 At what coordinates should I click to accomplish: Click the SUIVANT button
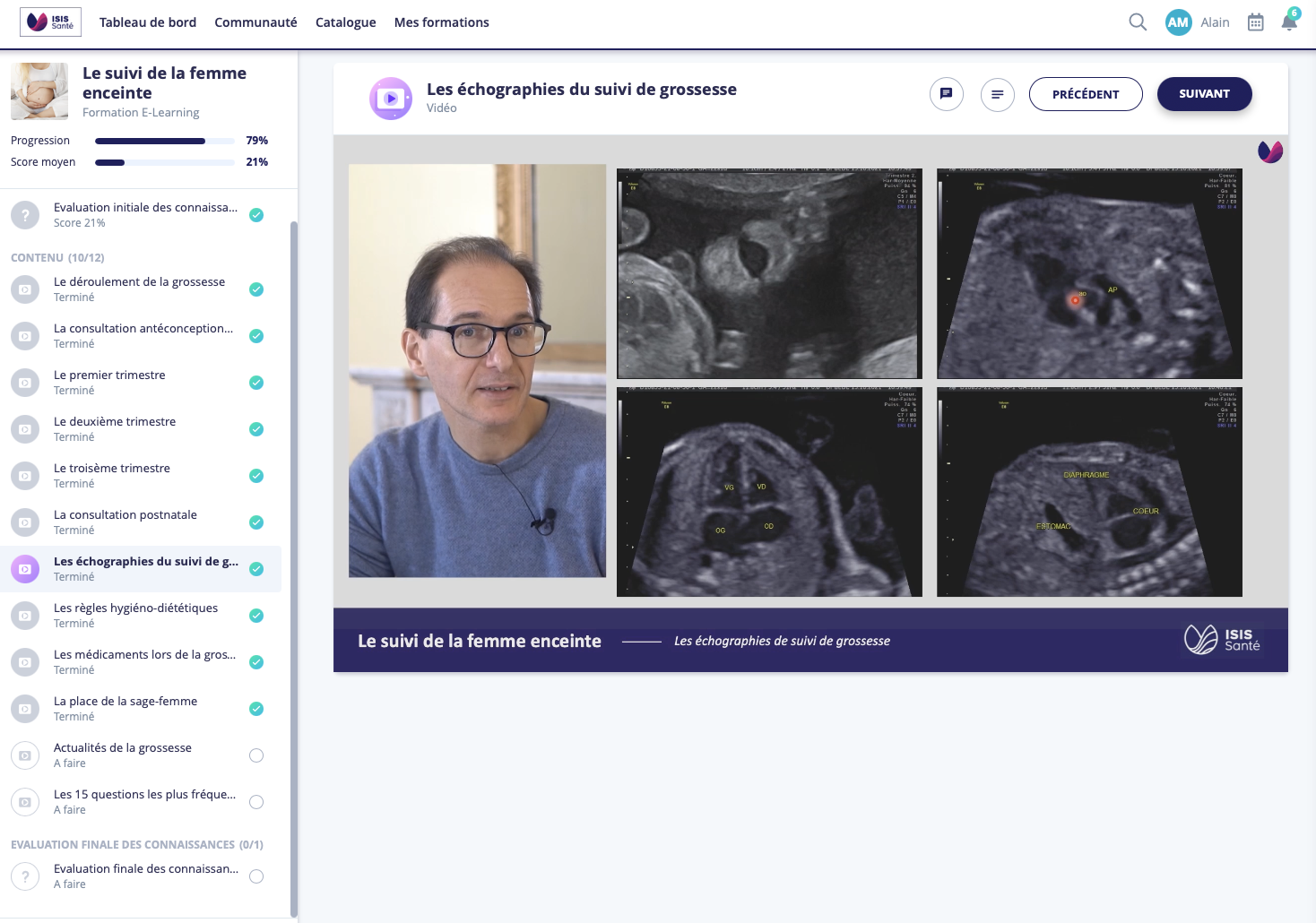[1204, 94]
